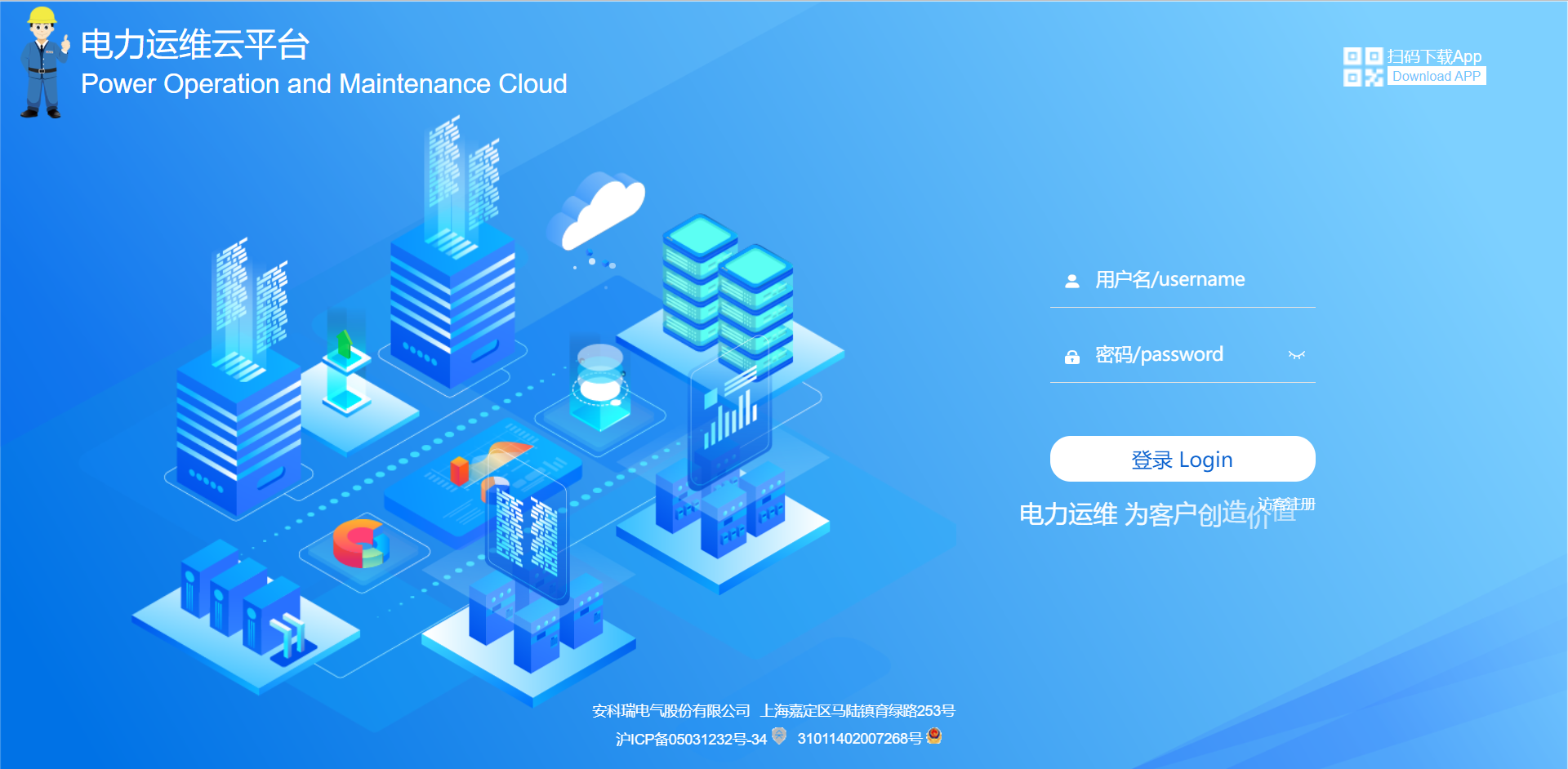Open the 31011402007268号 police record link
The height and width of the screenshot is (769, 1568).
point(859,739)
